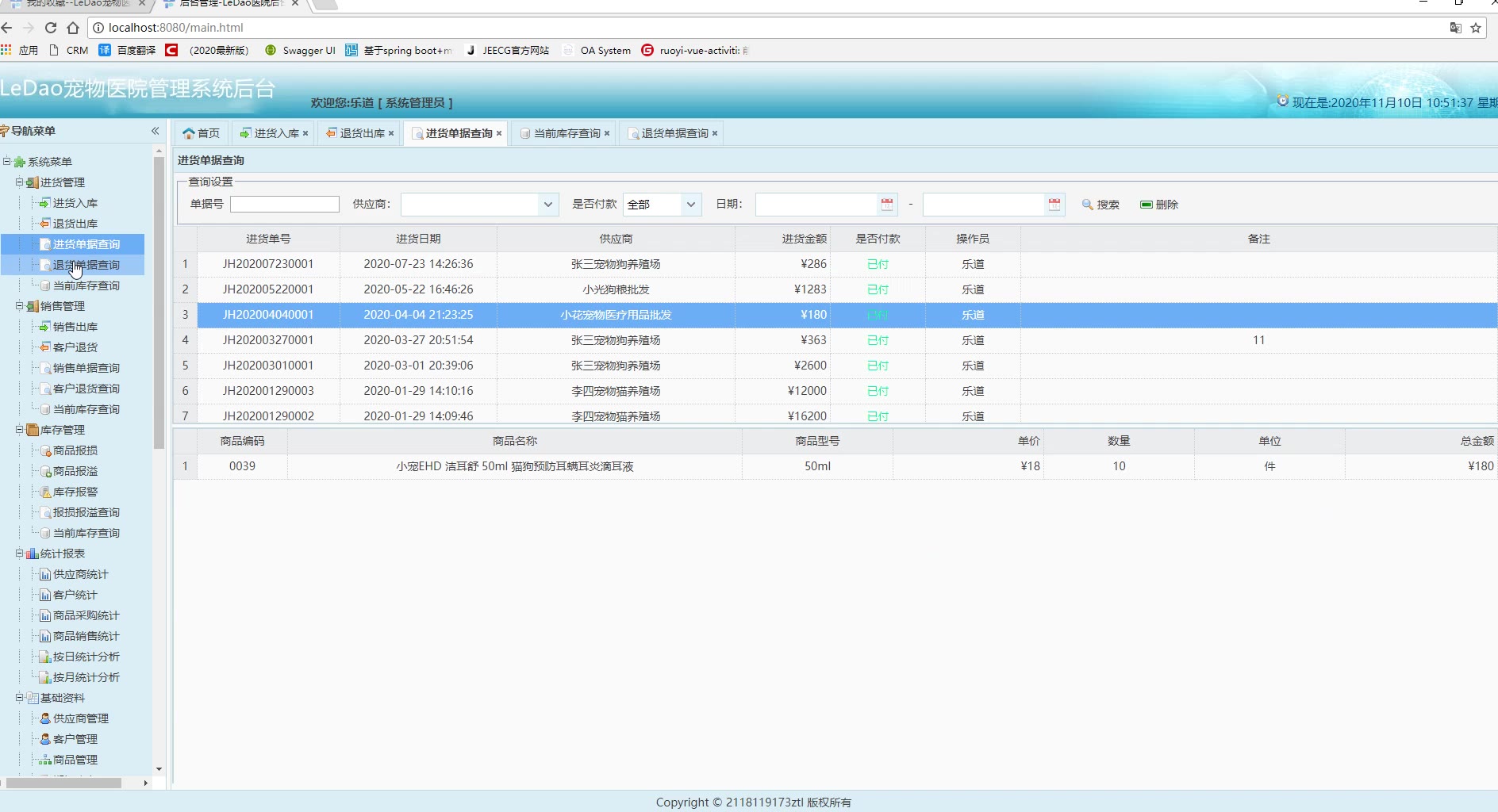Collapse the 统计报表 tree node
This screenshot has height=812, width=1498.
pos(20,553)
